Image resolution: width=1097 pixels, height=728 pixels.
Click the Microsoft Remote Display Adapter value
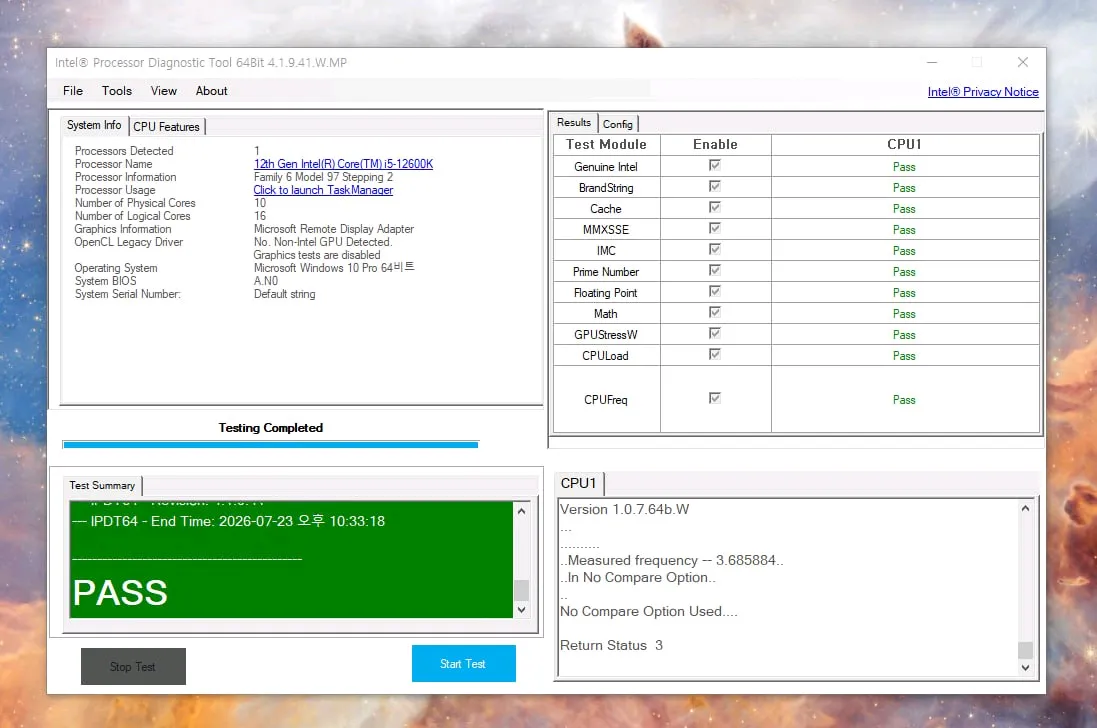point(334,229)
